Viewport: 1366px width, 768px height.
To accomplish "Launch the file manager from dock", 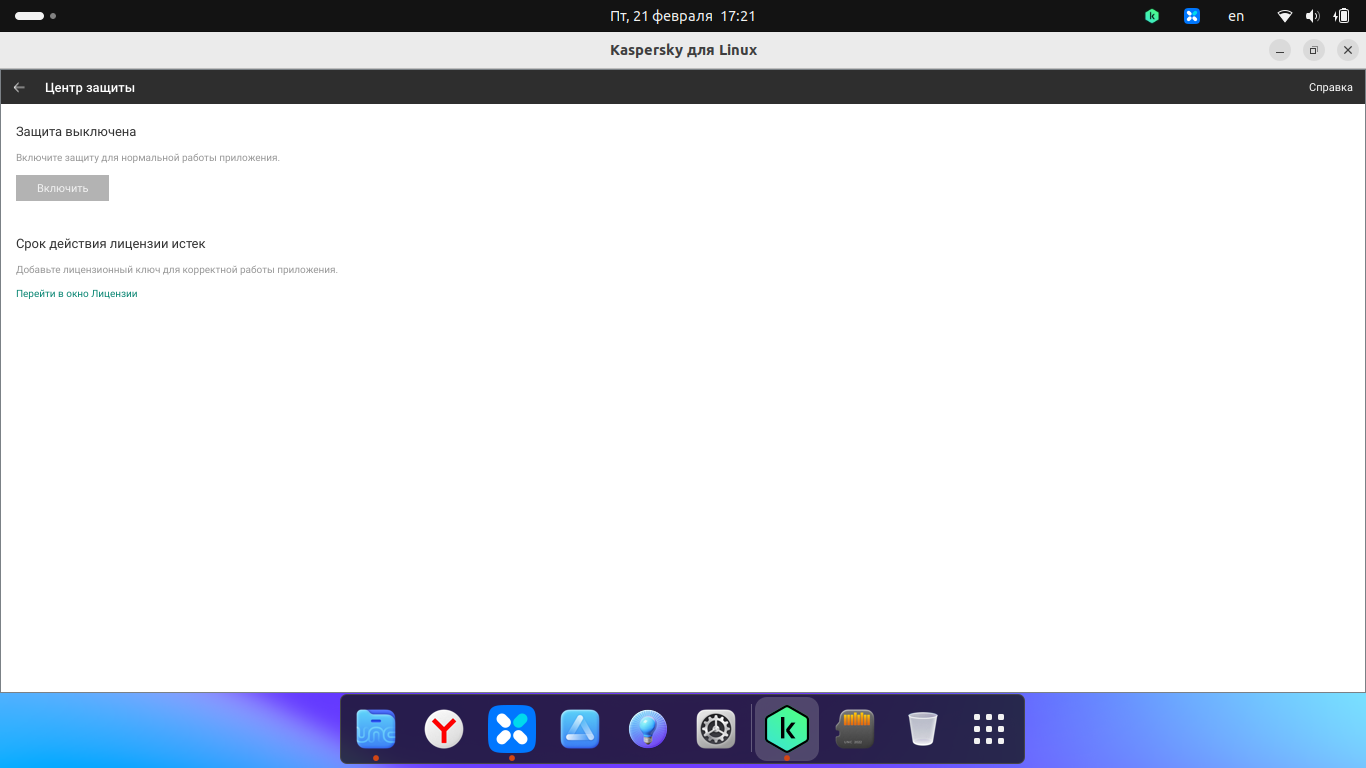I will click(376, 729).
